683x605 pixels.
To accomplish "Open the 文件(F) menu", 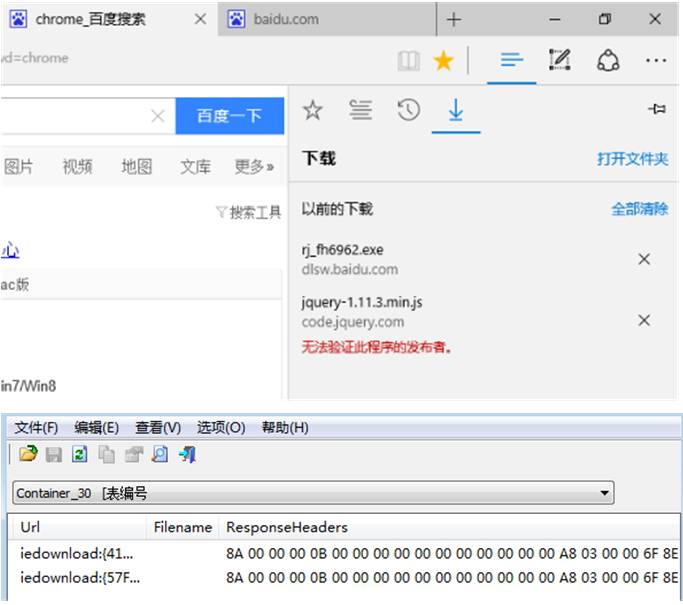I will [x=36, y=428].
